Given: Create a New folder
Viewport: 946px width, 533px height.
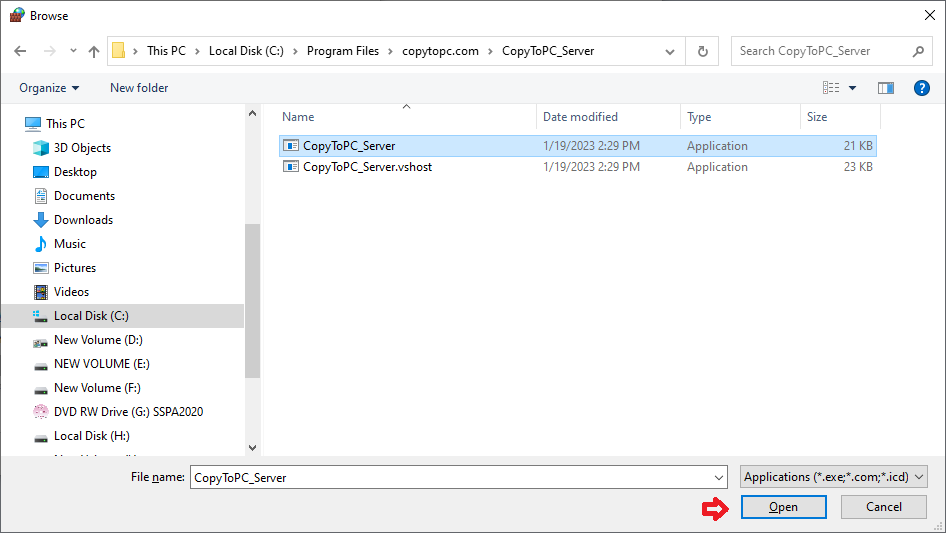Looking at the screenshot, I should [x=139, y=88].
